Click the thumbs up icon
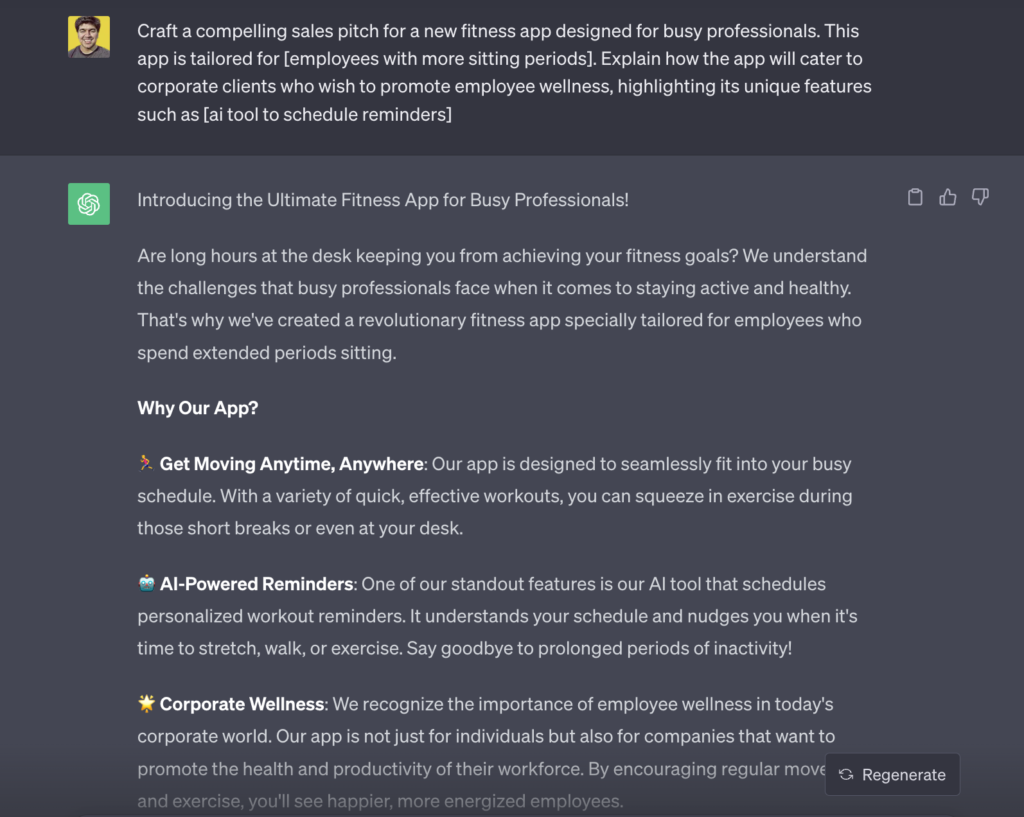The width and height of the screenshot is (1024, 817). pos(948,197)
